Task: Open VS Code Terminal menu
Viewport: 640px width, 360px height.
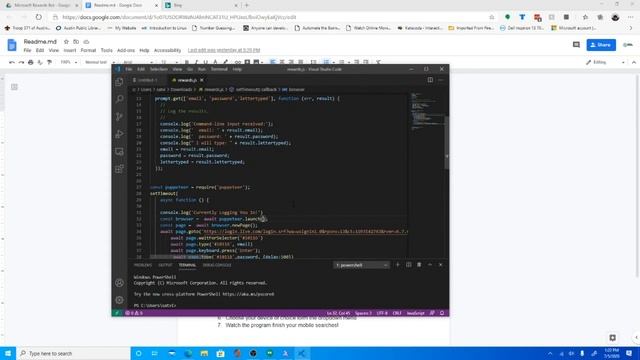Action: coord(219,69)
